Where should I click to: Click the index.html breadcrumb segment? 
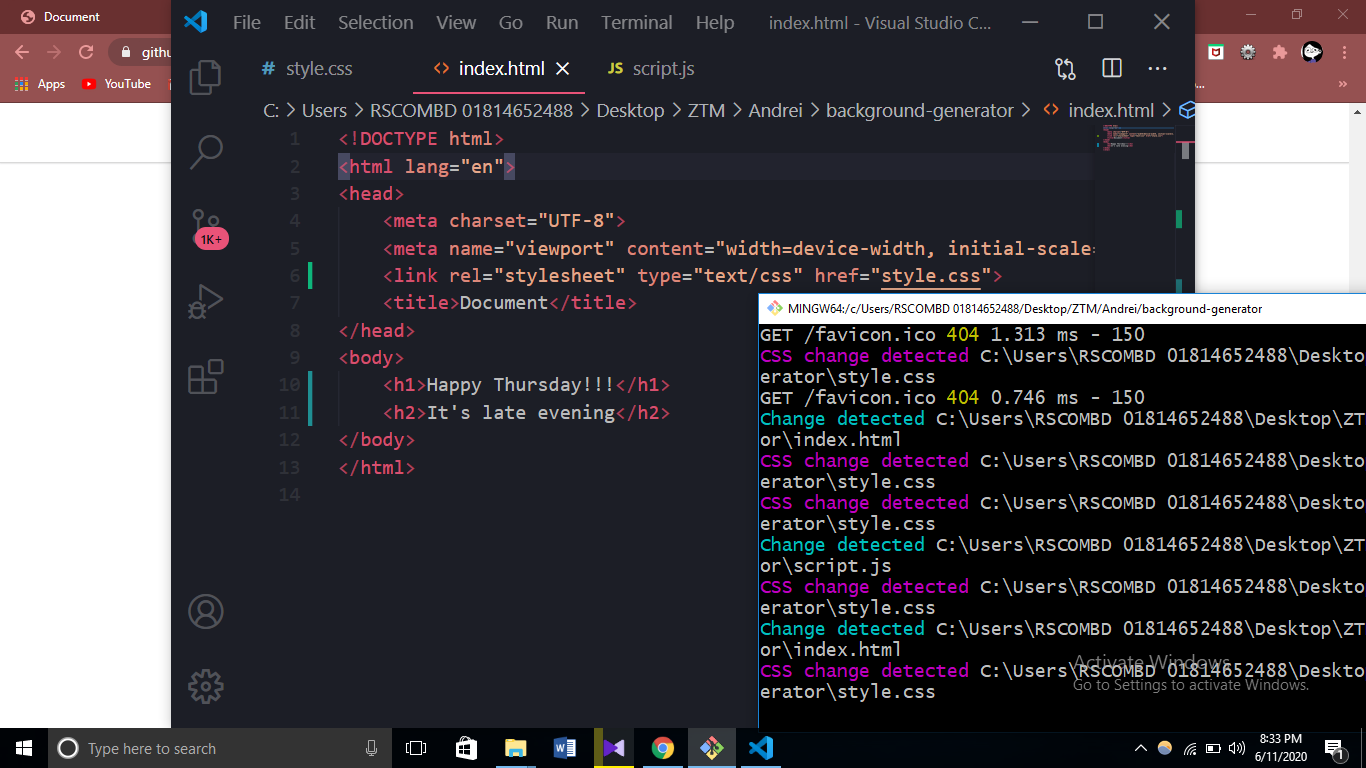tap(1110, 111)
